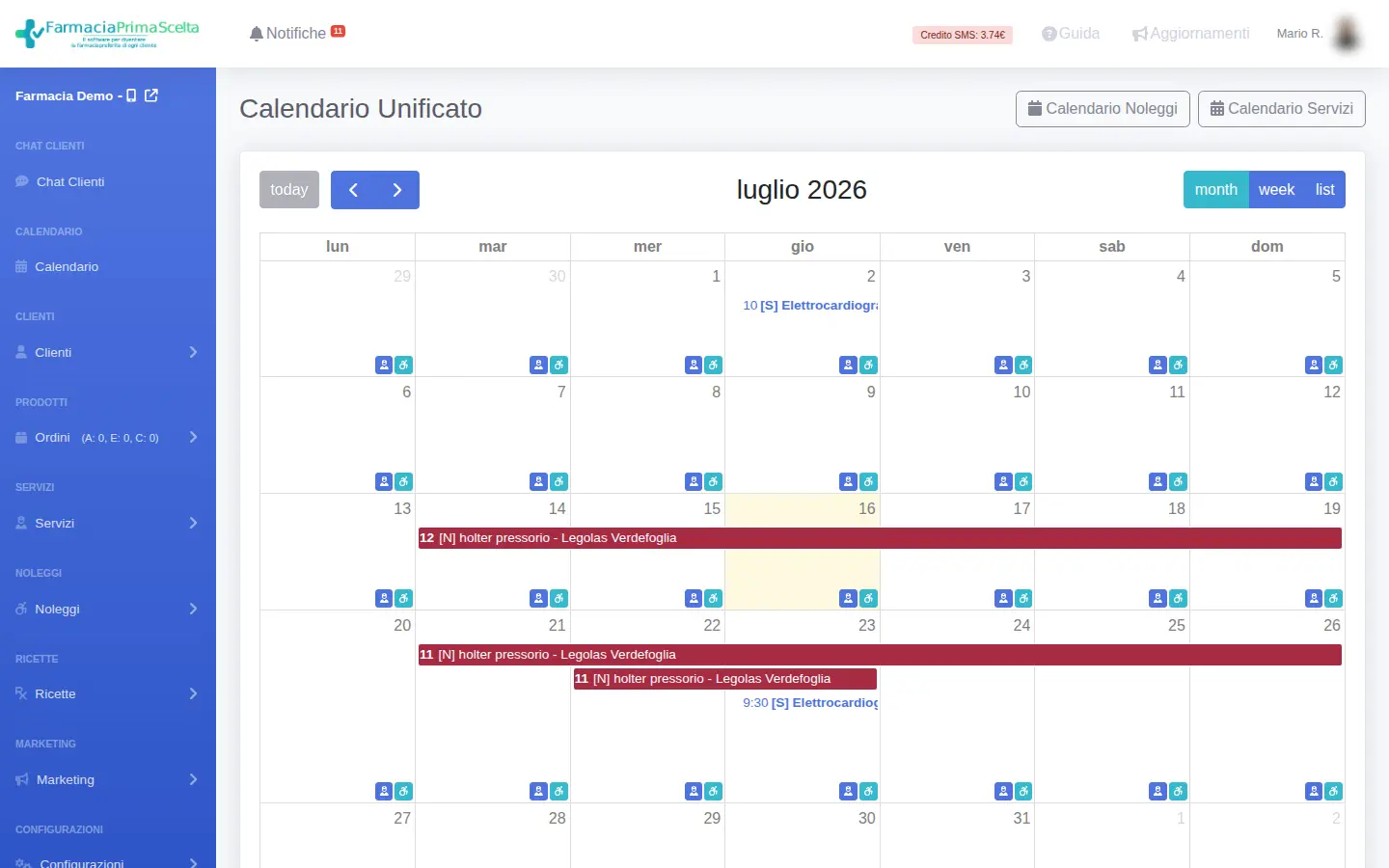Click the wheelchair rental icon on day 18

(x=1178, y=598)
